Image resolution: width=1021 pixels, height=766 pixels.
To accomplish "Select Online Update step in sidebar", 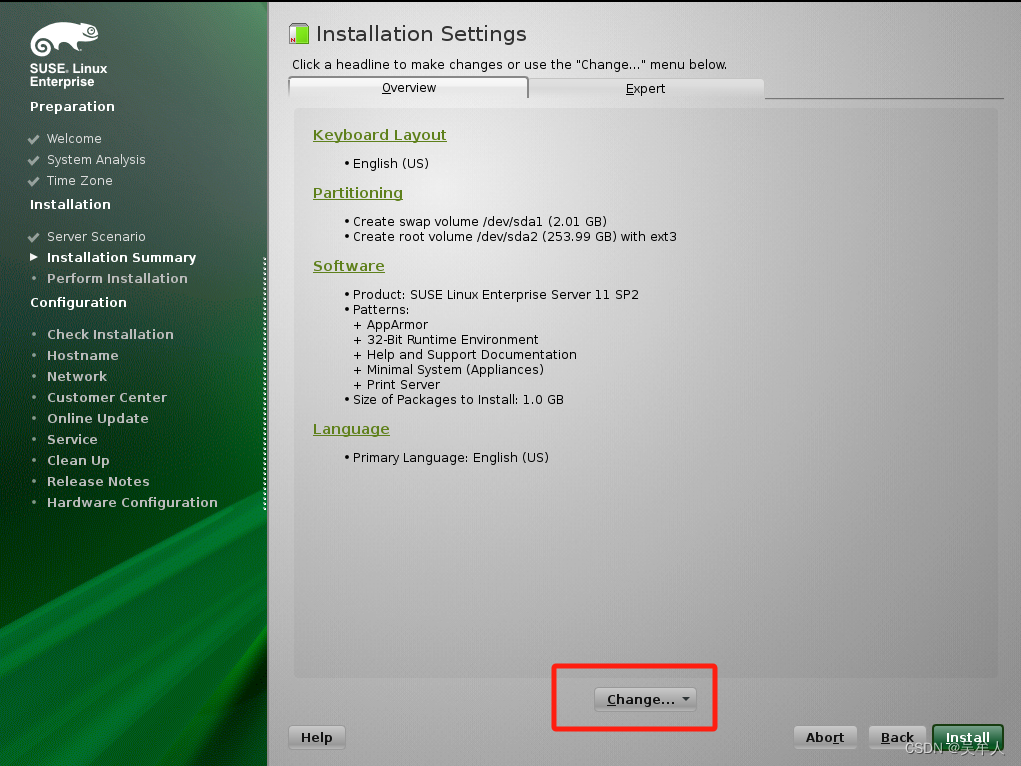I will point(98,418).
